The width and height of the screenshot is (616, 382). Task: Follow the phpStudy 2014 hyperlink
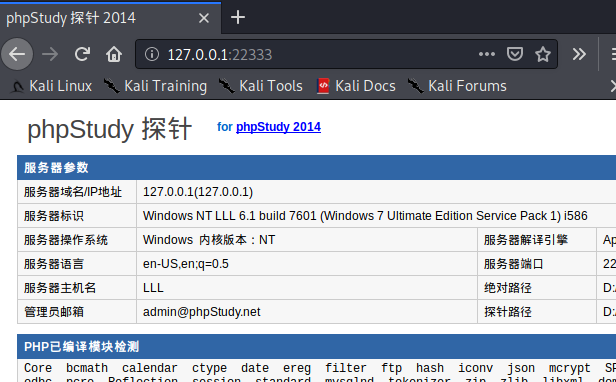pos(278,127)
